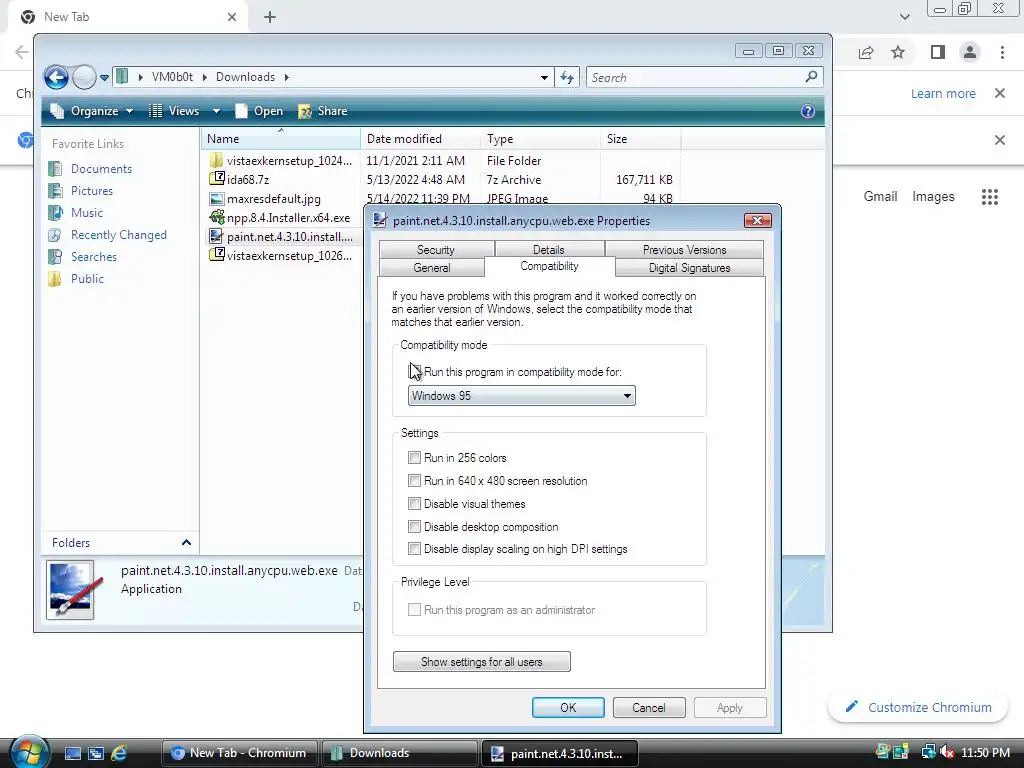1024x768 pixels.
Task: Switch to the Details tab
Action: coord(549,249)
